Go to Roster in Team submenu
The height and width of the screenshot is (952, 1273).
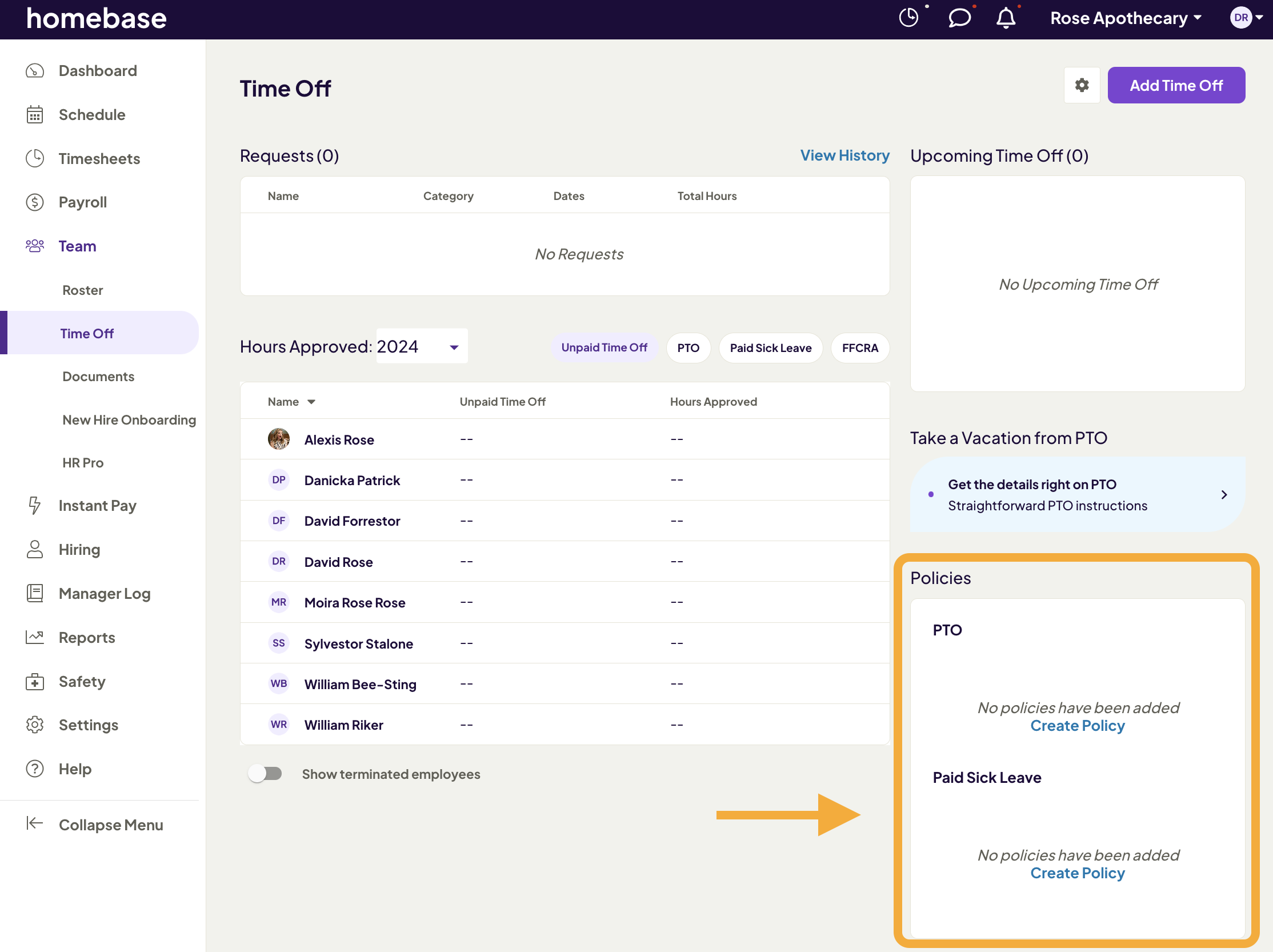(x=83, y=290)
